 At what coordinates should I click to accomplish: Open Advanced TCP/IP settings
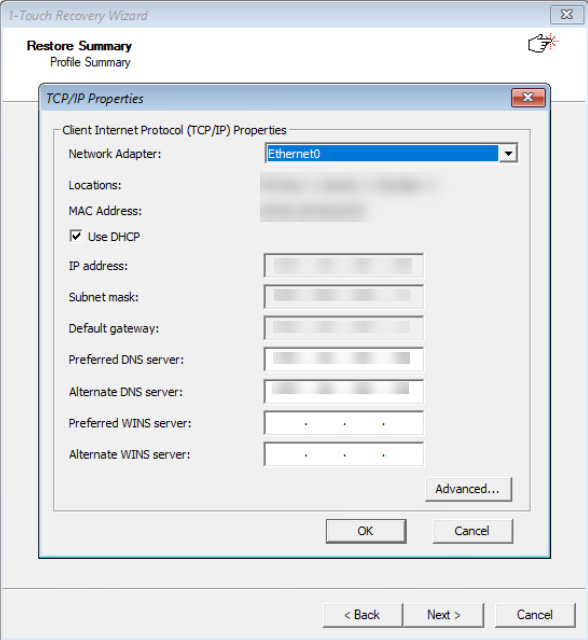(468, 489)
